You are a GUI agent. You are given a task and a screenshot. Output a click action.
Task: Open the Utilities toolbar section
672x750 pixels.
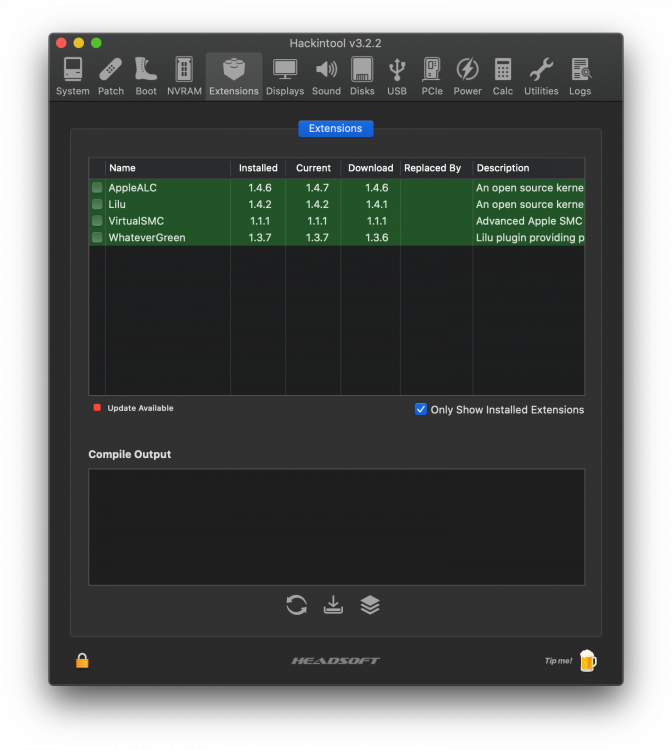click(541, 77)
